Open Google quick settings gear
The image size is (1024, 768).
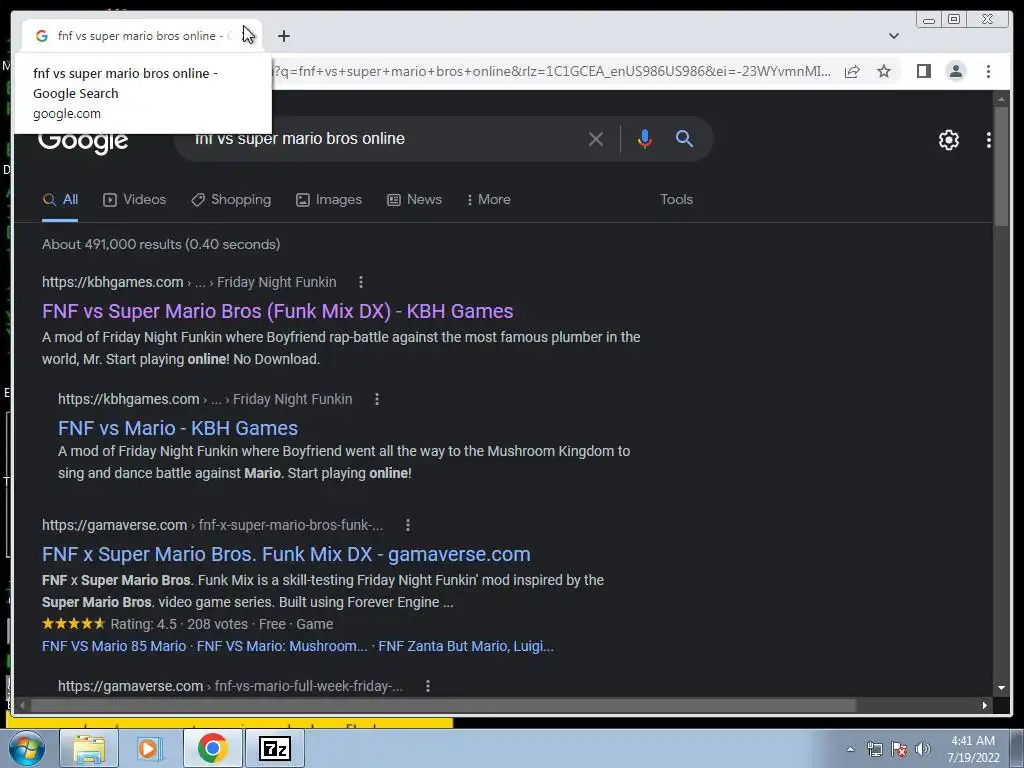click(948, 140)
